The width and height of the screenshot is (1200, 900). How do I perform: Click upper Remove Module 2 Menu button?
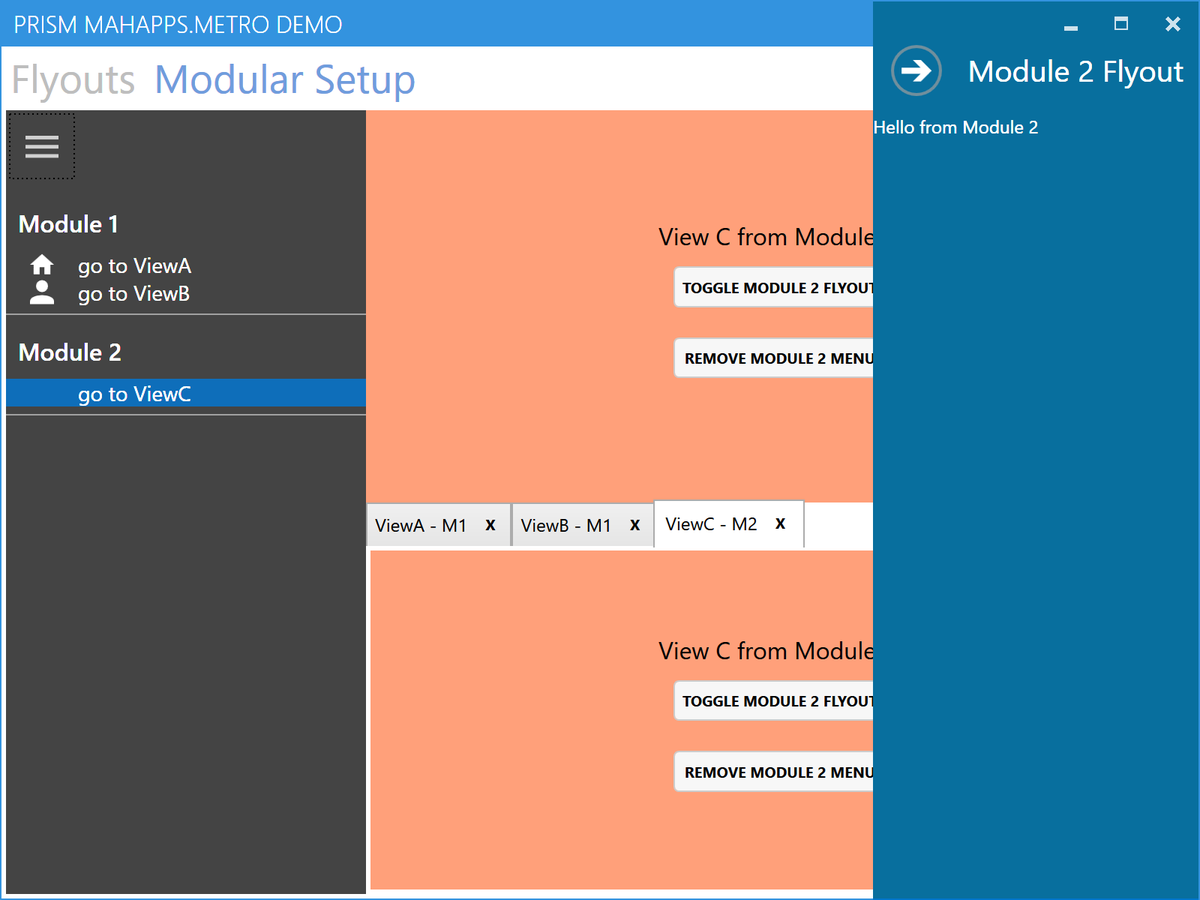774,358
